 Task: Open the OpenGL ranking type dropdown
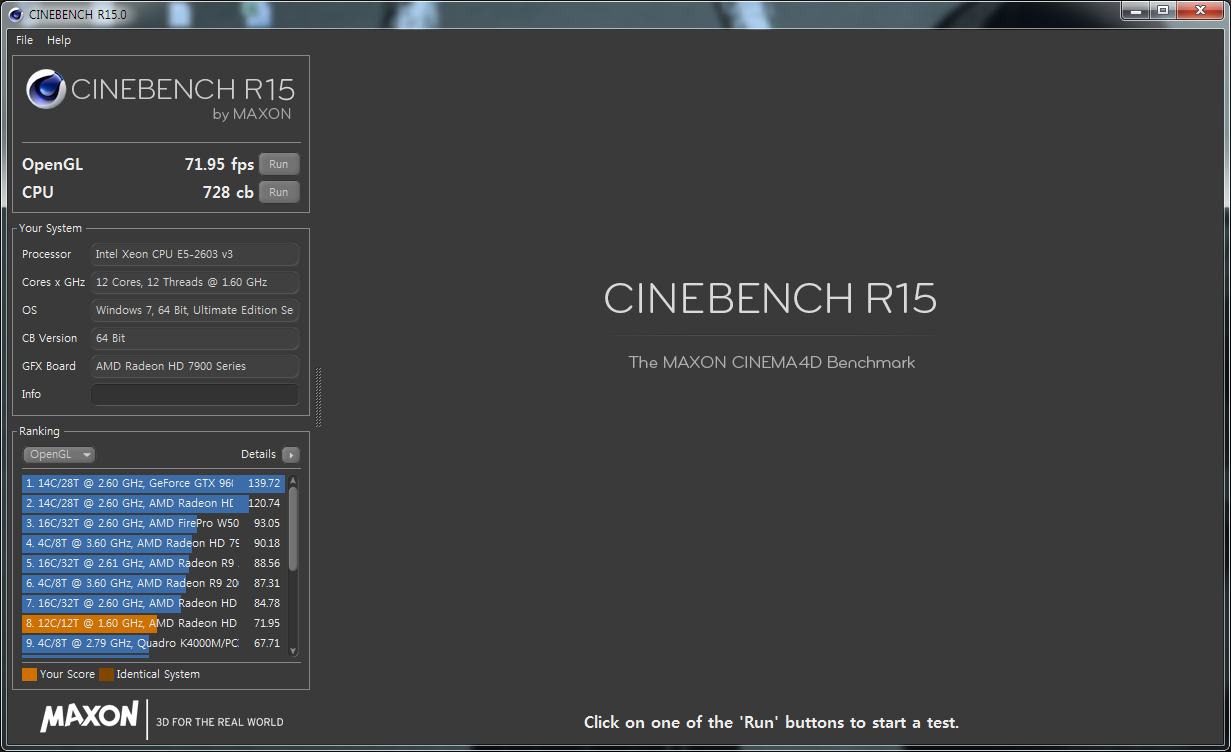tap(59, 454)
